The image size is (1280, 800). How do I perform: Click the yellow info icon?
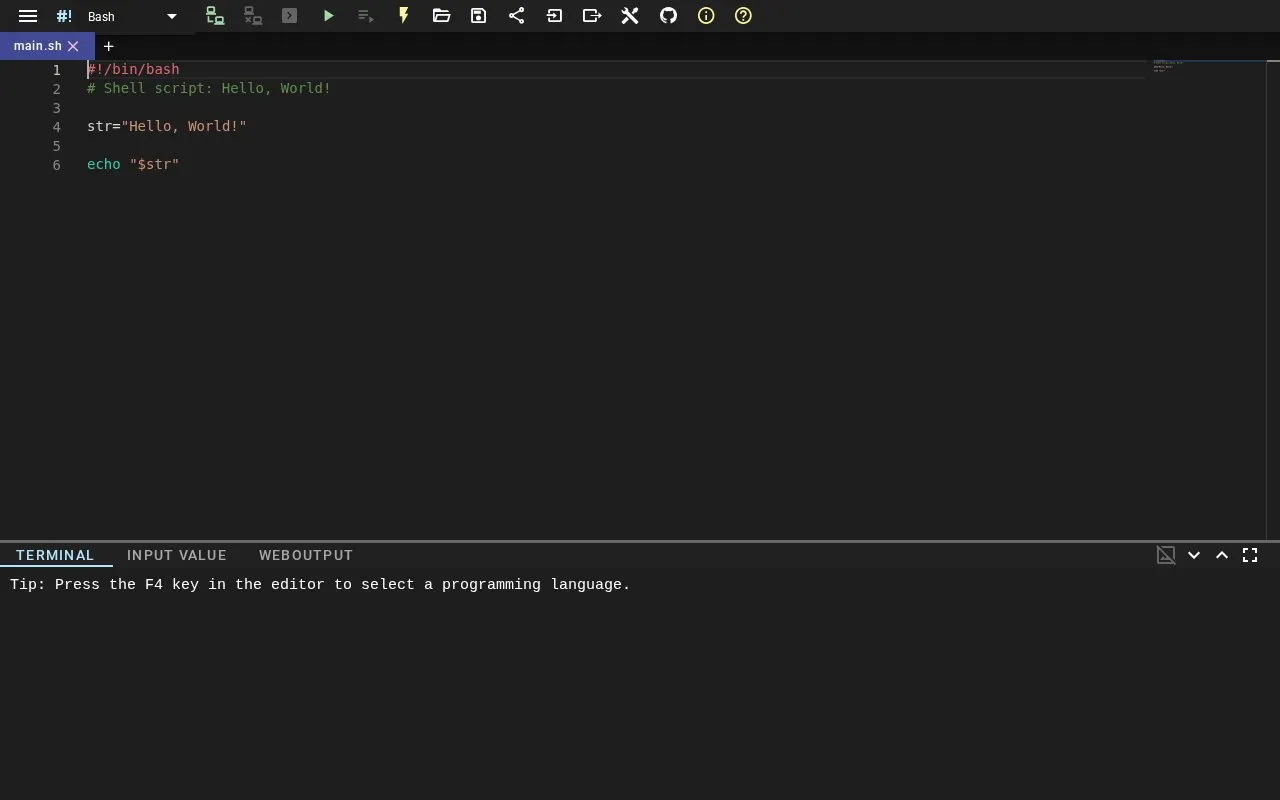pyautogui.click(x=706, y=16)
